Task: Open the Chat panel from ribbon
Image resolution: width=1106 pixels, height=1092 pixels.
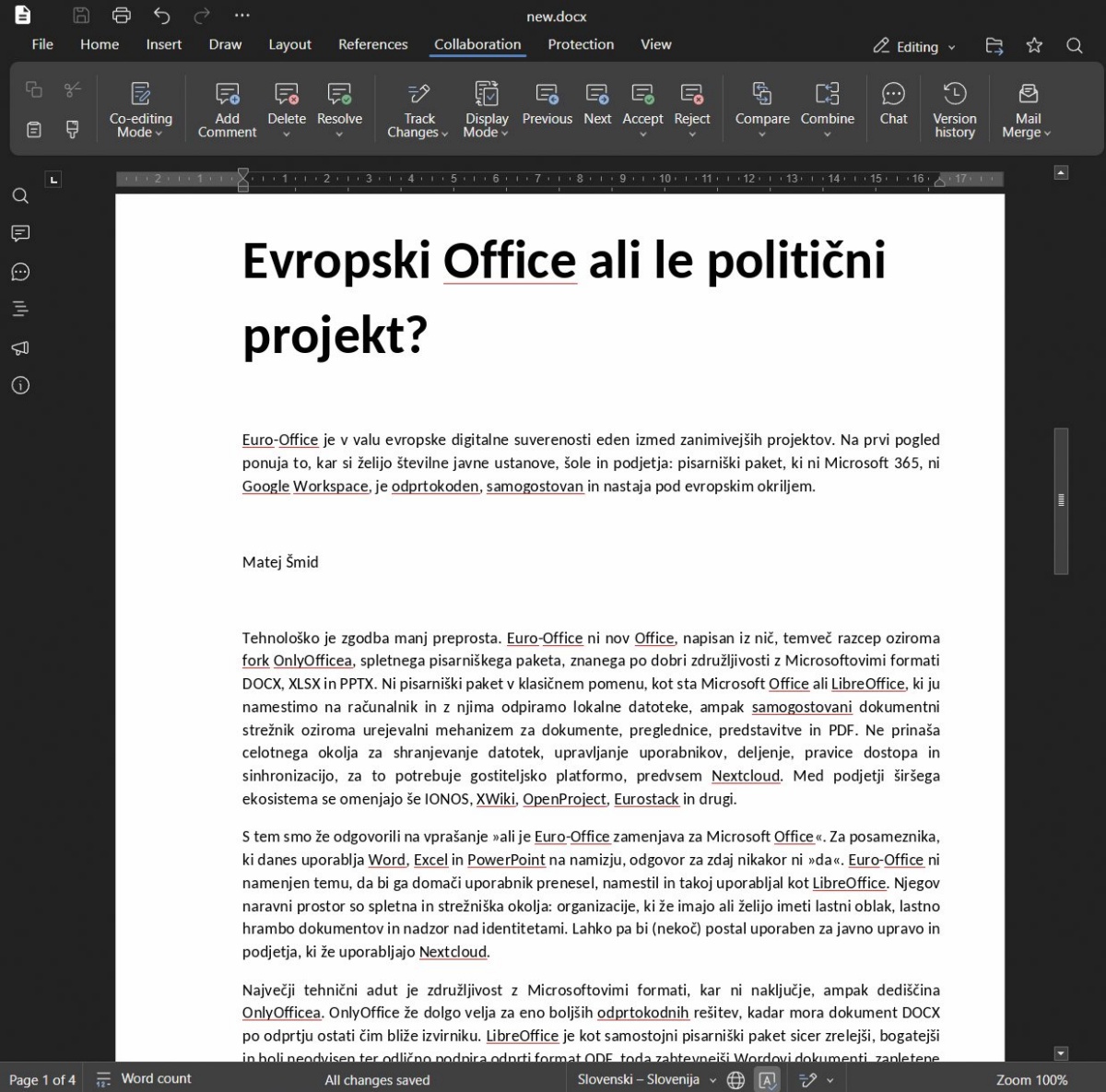Action: 893,103
